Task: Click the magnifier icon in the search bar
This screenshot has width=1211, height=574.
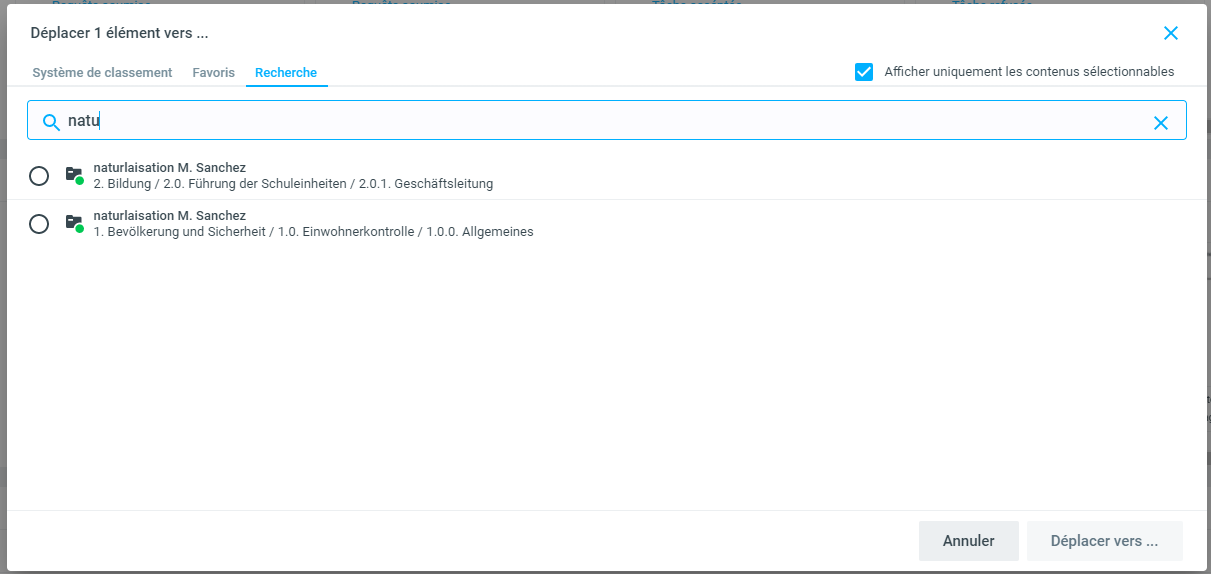Action: coord(51,123)
